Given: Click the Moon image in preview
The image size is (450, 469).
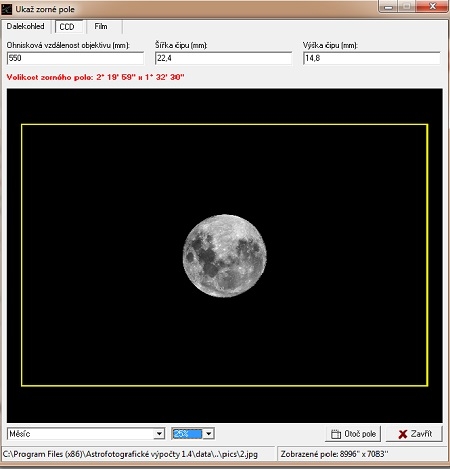Looking at the screenshot, I should pyautogui.click(x=225, y=256).
